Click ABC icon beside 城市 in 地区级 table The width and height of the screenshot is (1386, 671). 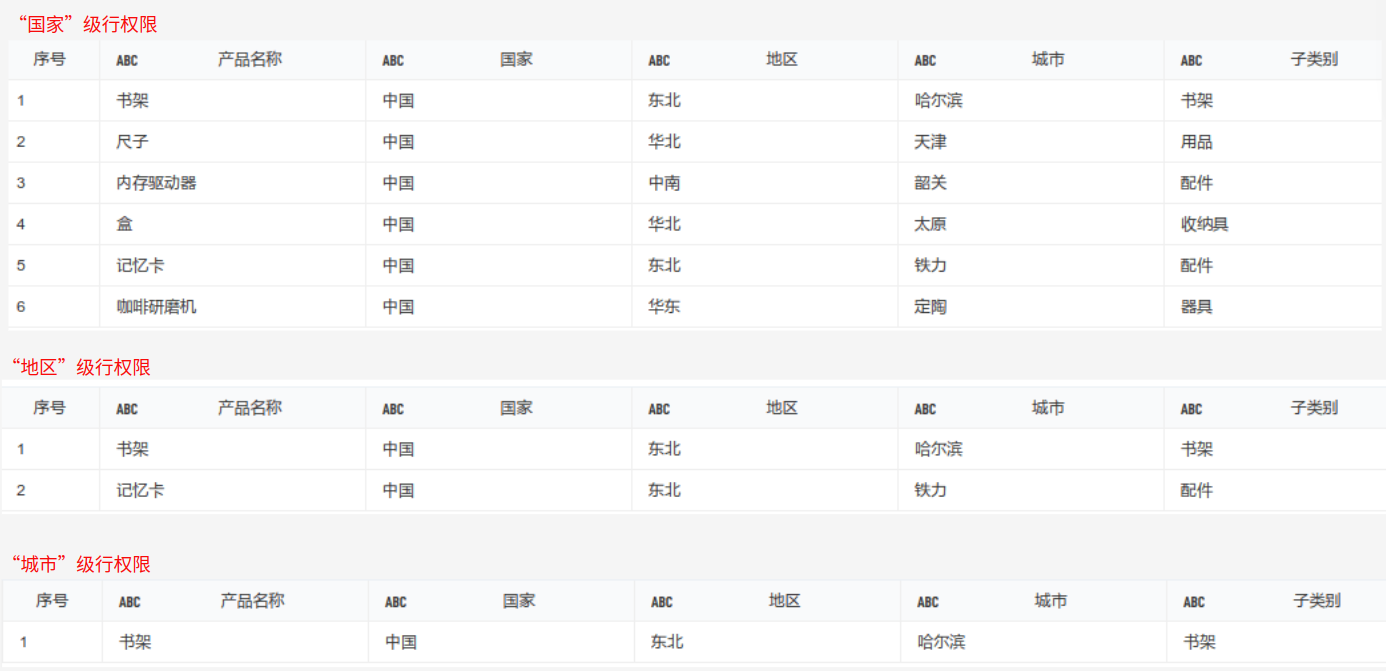(x=925, y=409)
